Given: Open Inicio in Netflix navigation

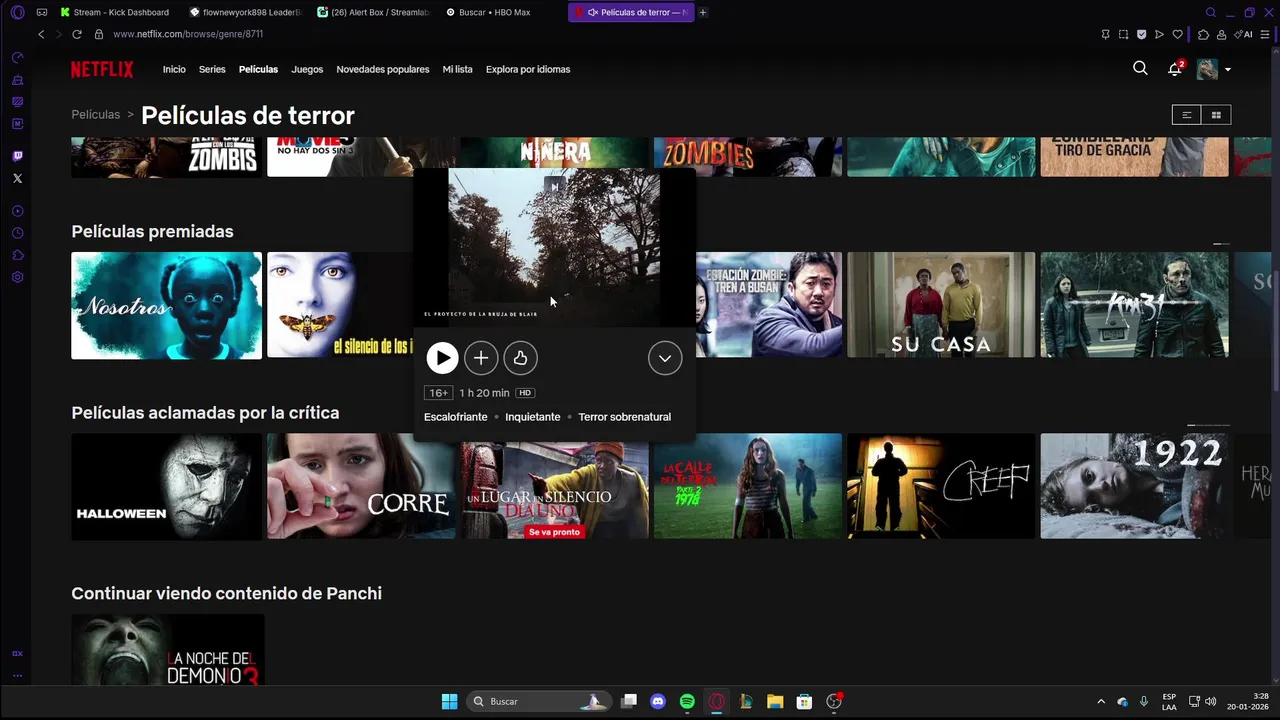Looking at the screenshot, I should pyautogui.click(x=174, y=69).
